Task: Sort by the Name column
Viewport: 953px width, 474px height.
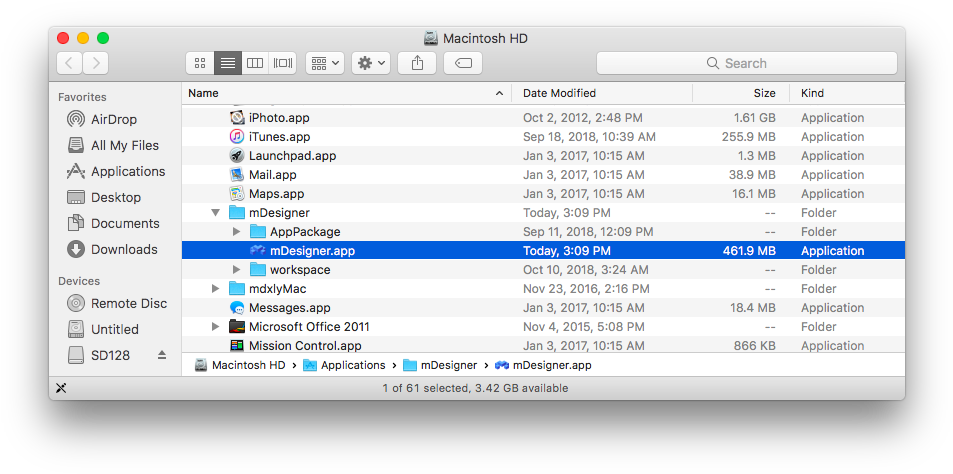Action: tap(346, 93)
